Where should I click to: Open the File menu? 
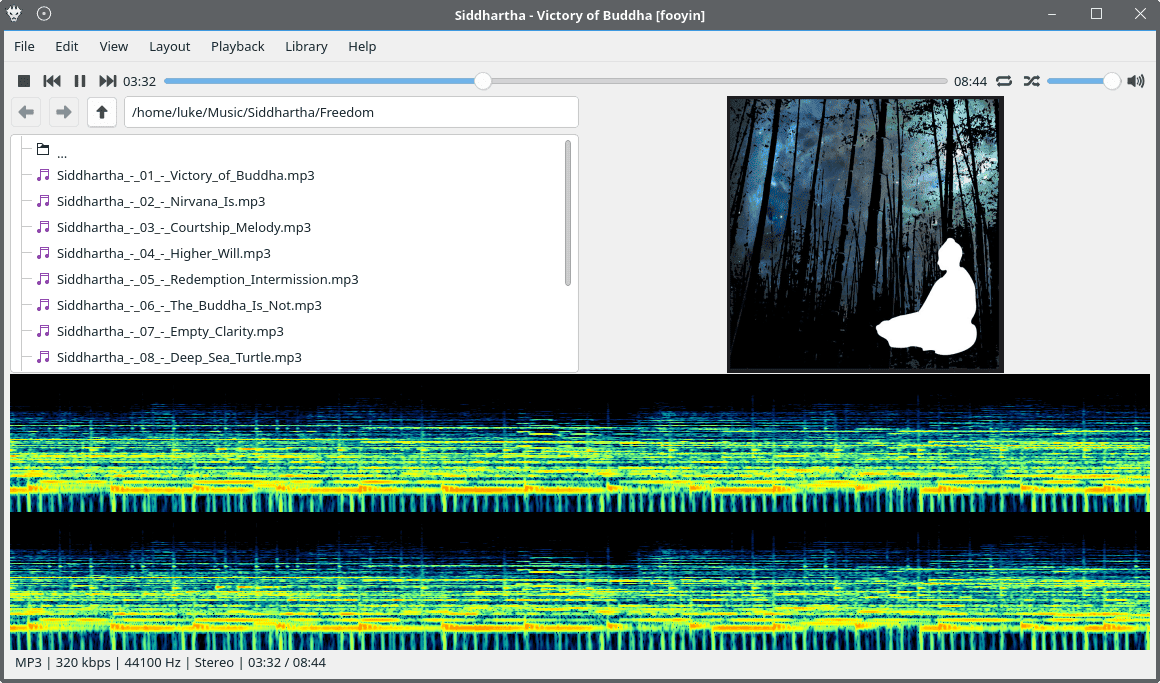tap(24, 46)
